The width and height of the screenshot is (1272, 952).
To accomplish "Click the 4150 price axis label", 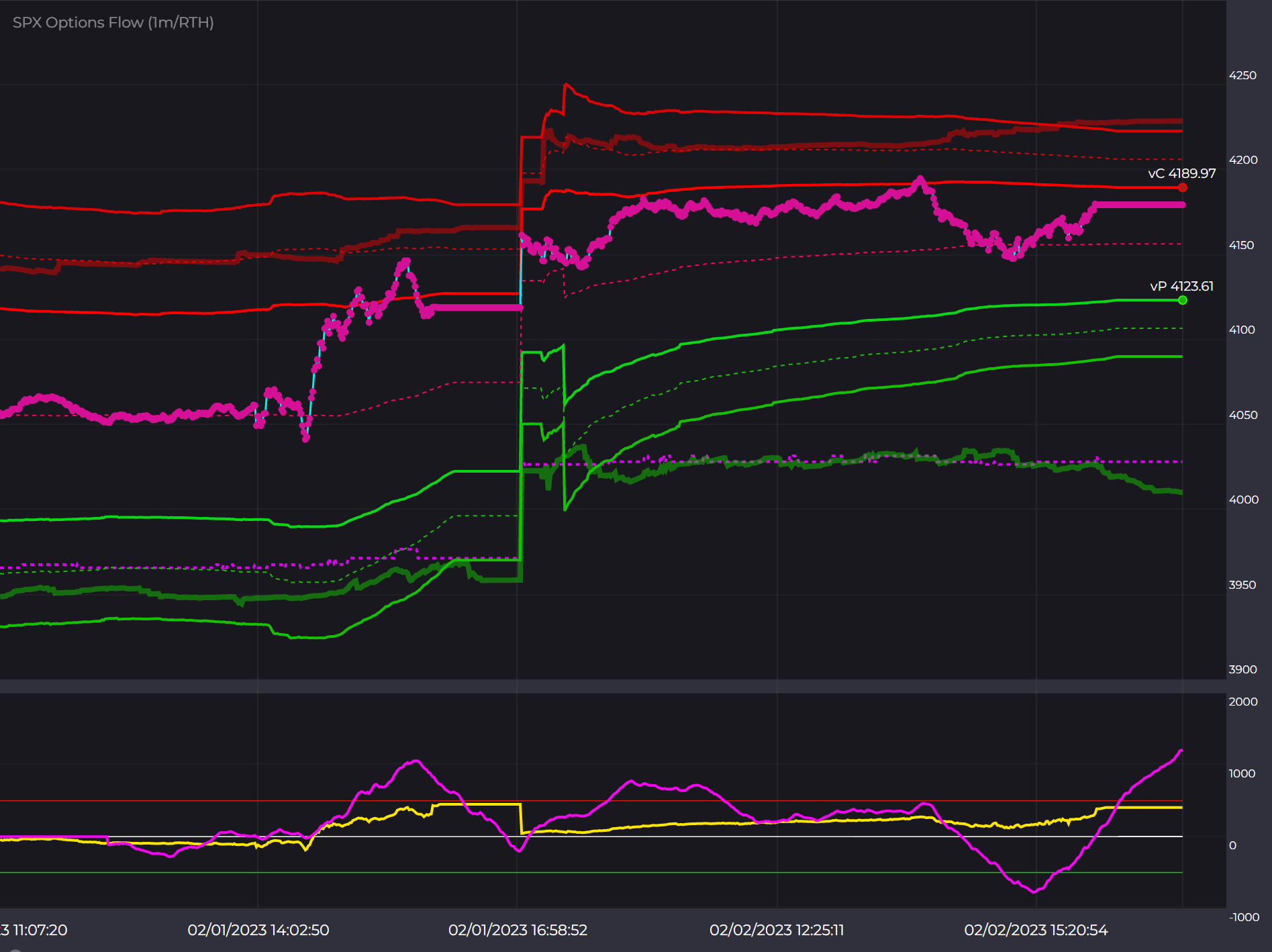I will [x=1241, y=245].
